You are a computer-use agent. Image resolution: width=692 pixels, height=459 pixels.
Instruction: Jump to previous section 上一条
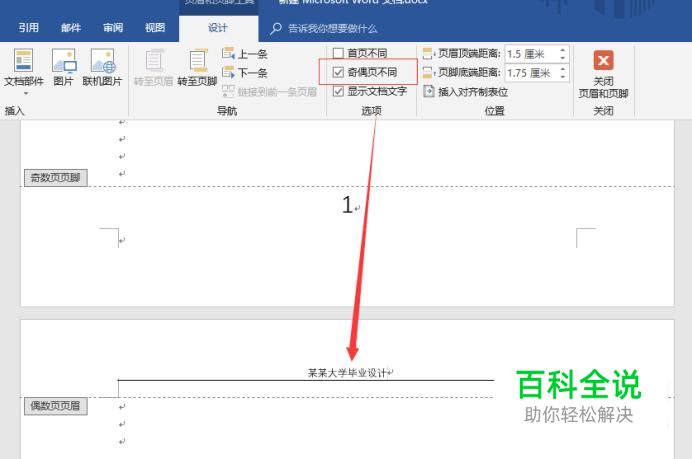pyautogui.click(x=245, y=54)
